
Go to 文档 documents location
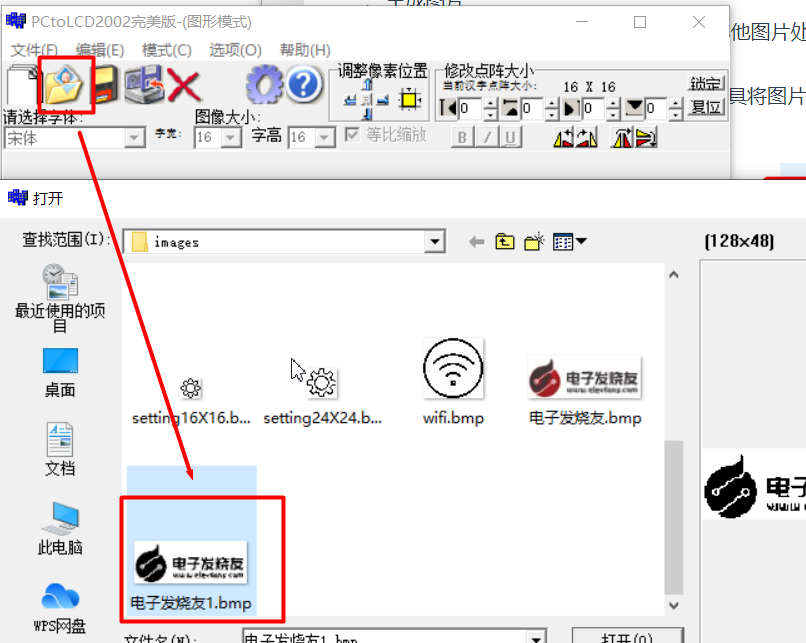(60, 450)
